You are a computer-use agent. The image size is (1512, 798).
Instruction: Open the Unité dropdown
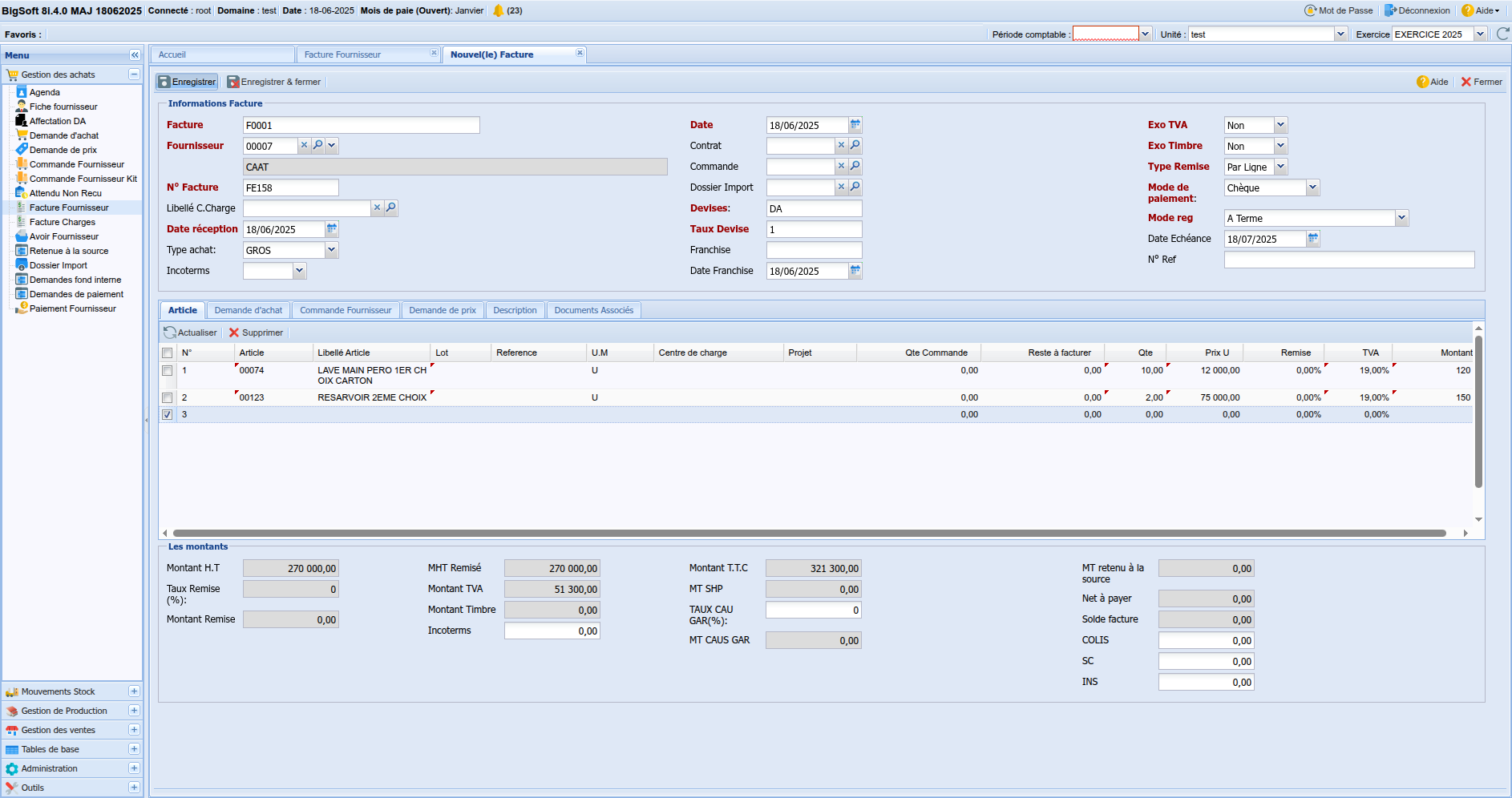click(x=1340, y=34)
